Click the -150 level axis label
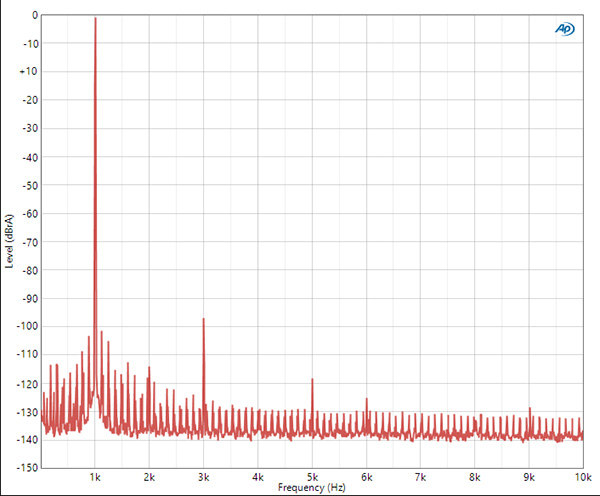The width and height of the screenshot is (600, 496). coord(28,468)
